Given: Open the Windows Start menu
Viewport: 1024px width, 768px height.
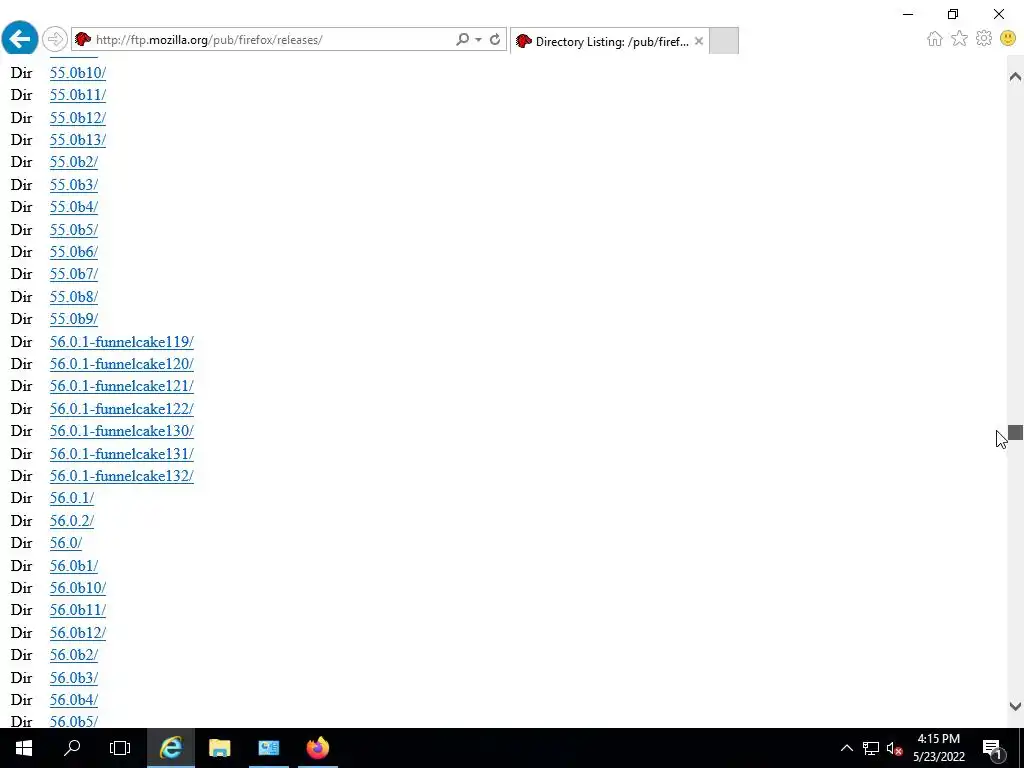Looking at the screenshot, I should (x=24, y=748).
